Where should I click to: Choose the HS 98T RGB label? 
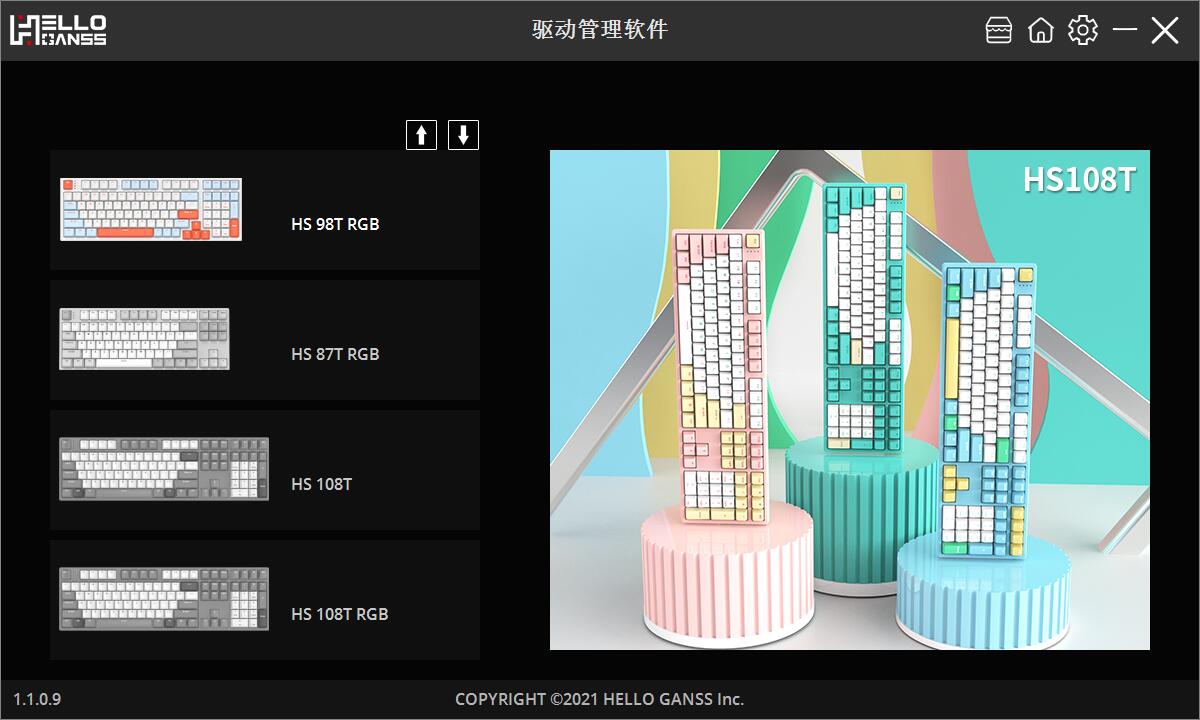pos(335,224)
